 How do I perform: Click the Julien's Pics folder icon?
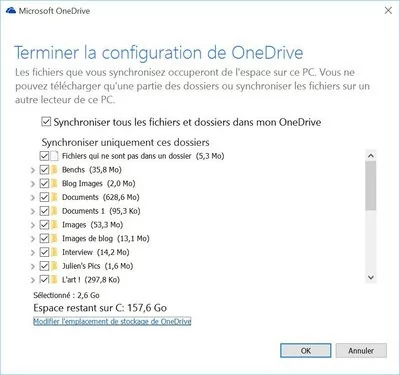pos(55,266)
